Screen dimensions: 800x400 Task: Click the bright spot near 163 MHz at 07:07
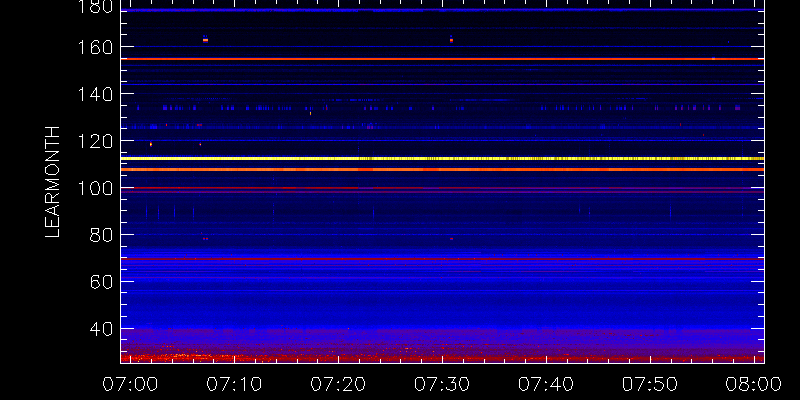click(205, 40)
